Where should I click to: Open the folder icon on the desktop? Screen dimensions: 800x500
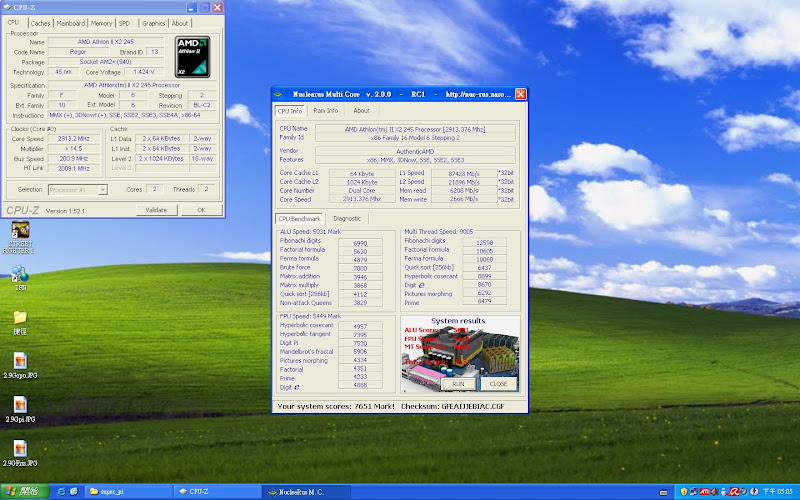20,317
